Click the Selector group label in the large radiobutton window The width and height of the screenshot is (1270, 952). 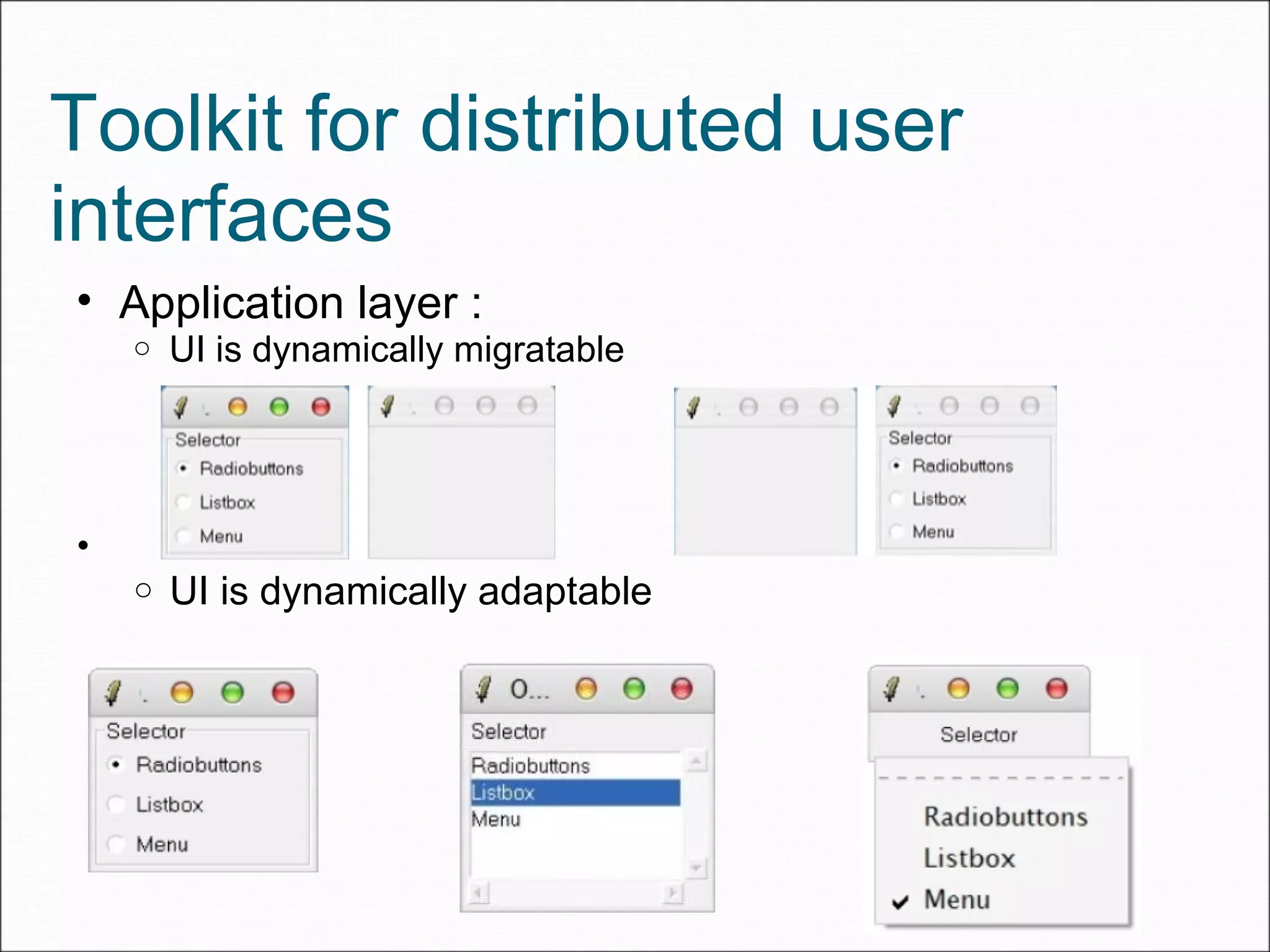[146, 731]
